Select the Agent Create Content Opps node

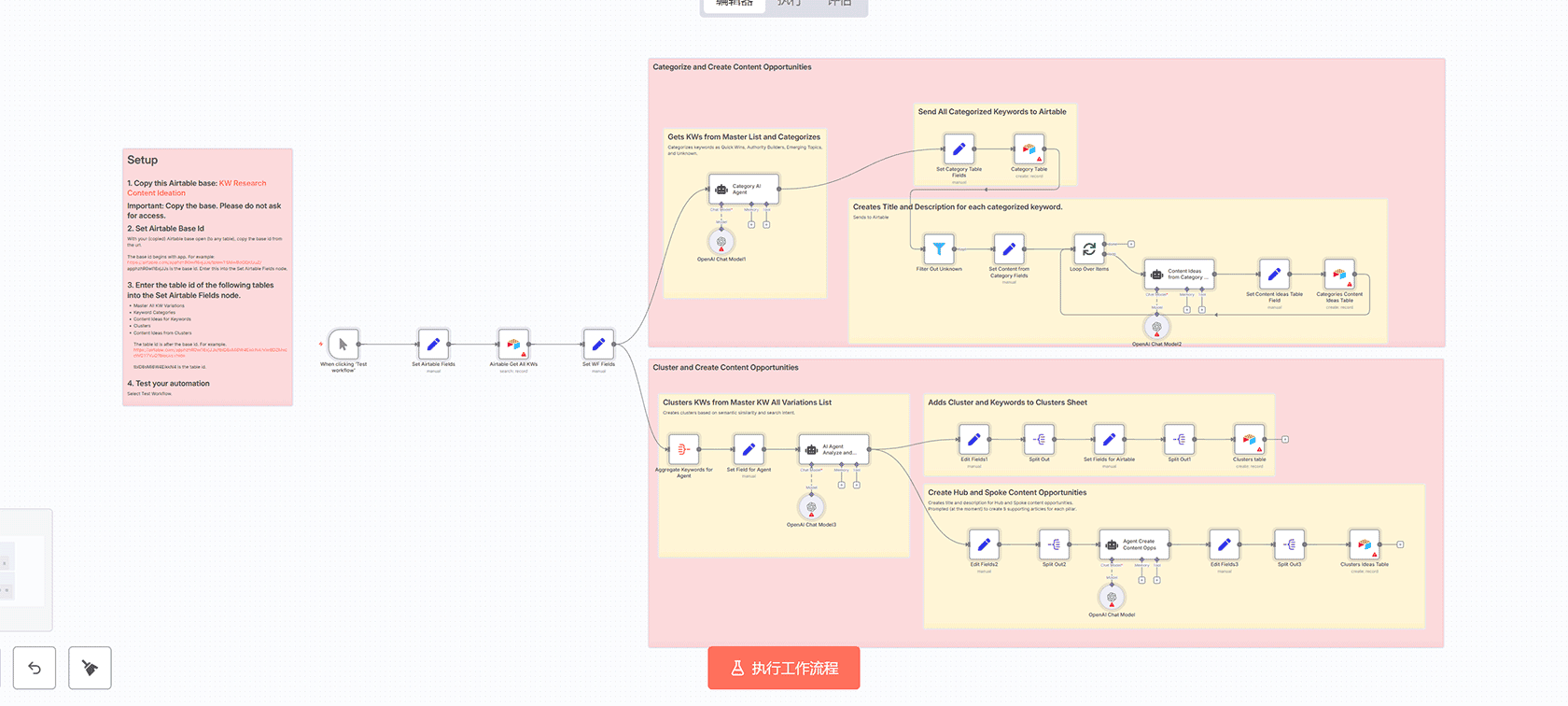coord(1133,544)
